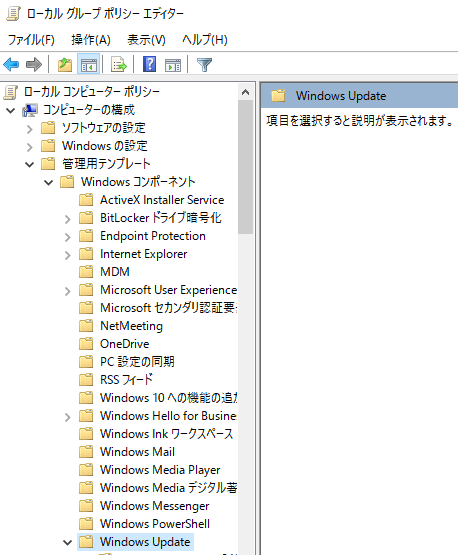Select the BitLocker ドライブ暗号化 tree label
Image resolution: width=458 pixels, height=555 pixels.
point(161,218)
